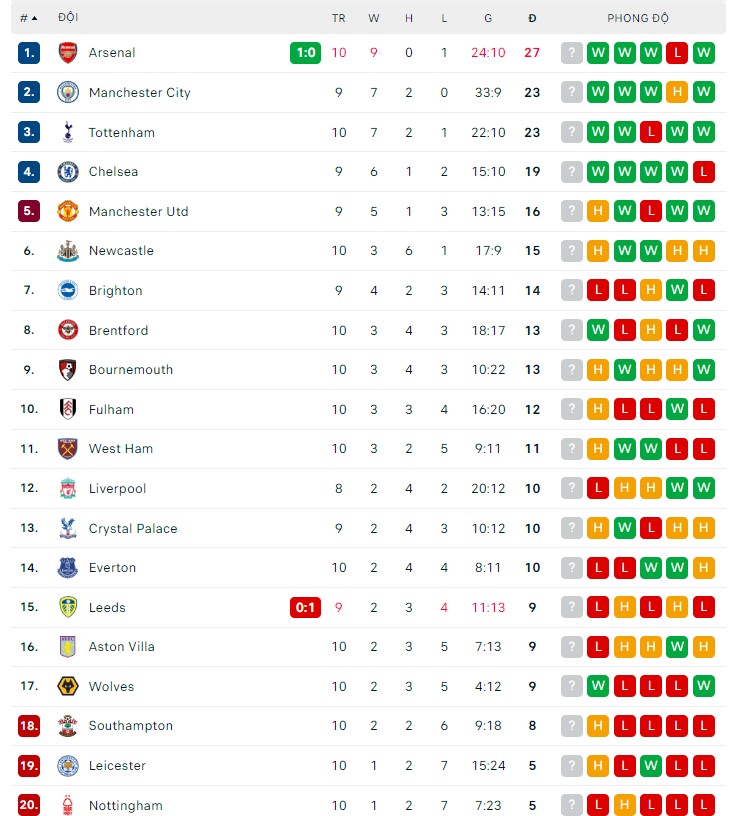Click the Liverpool club crest icon
The height and width of the screenshot is (816, 729).
tap(67, 489)
